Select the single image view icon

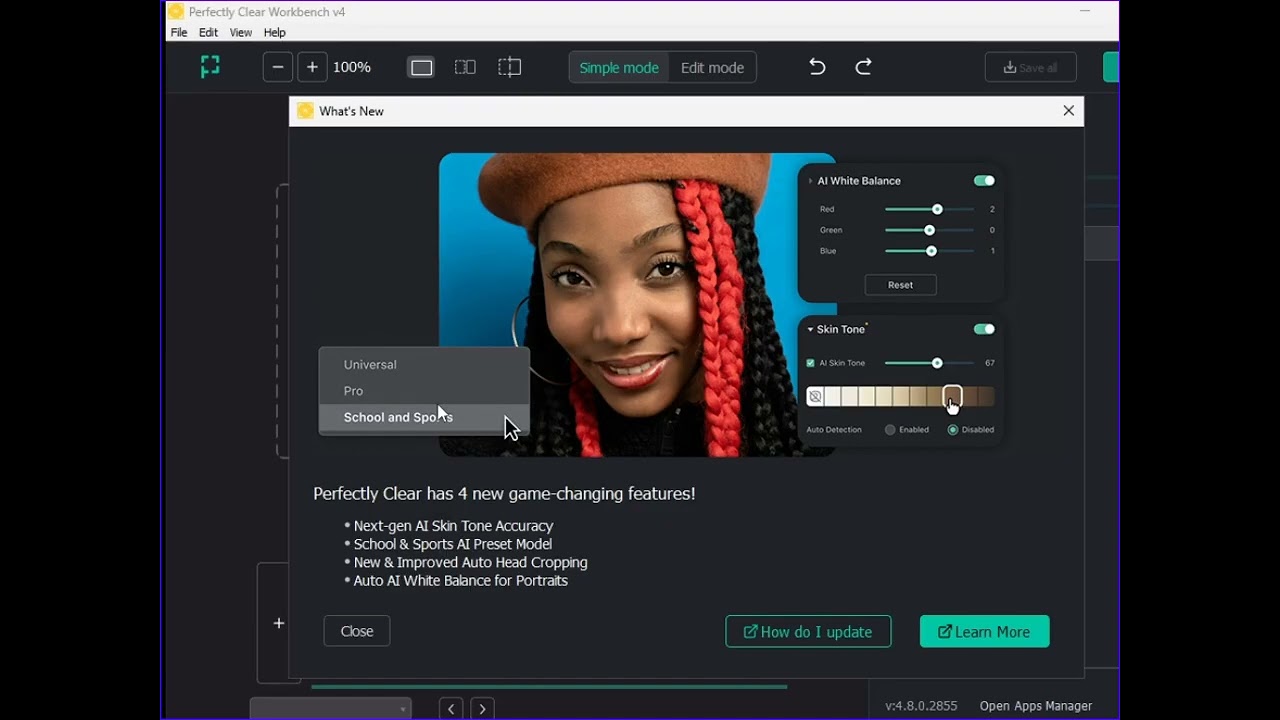421,67
